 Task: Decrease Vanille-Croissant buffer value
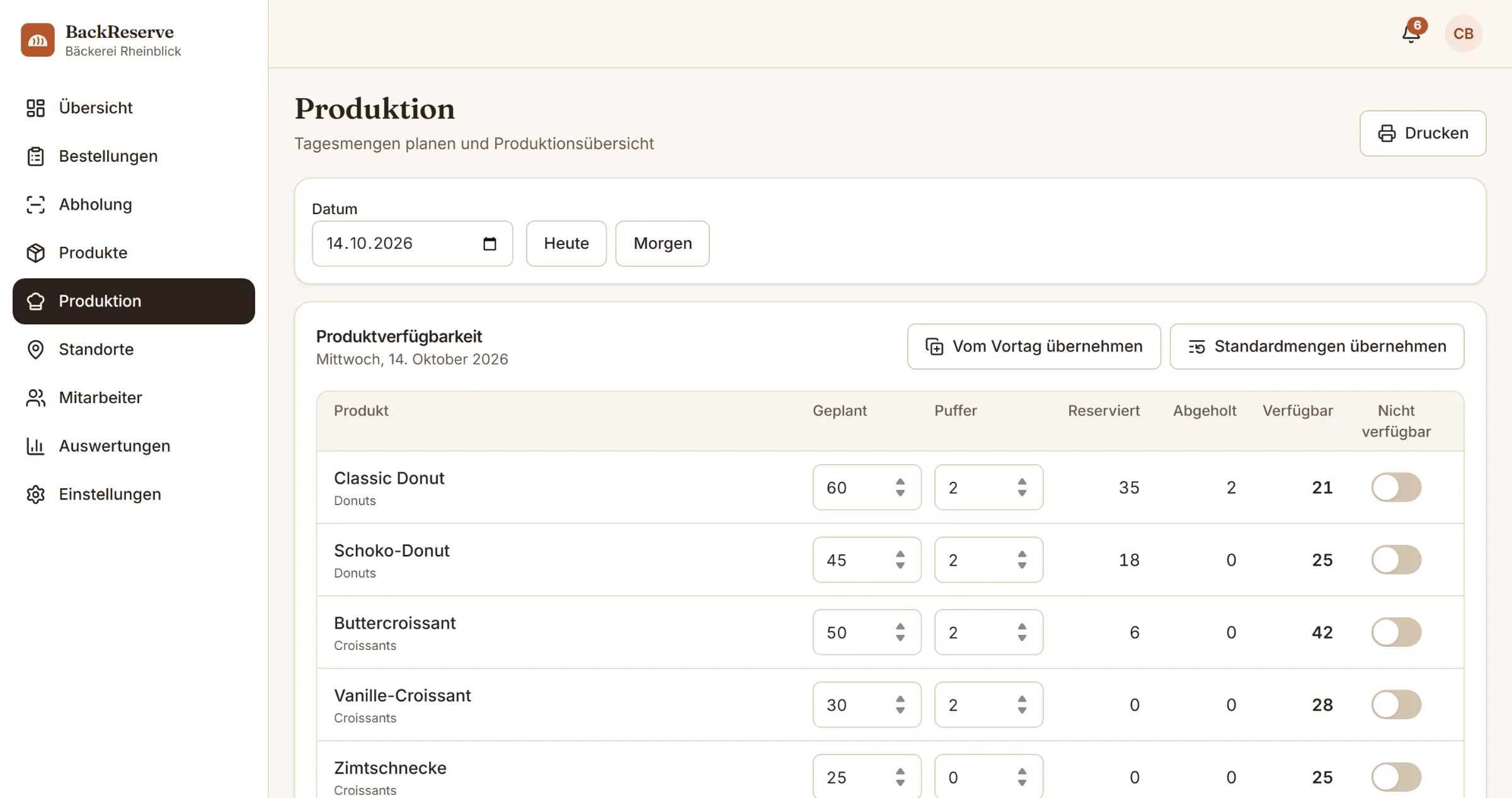pos(1022,710)
